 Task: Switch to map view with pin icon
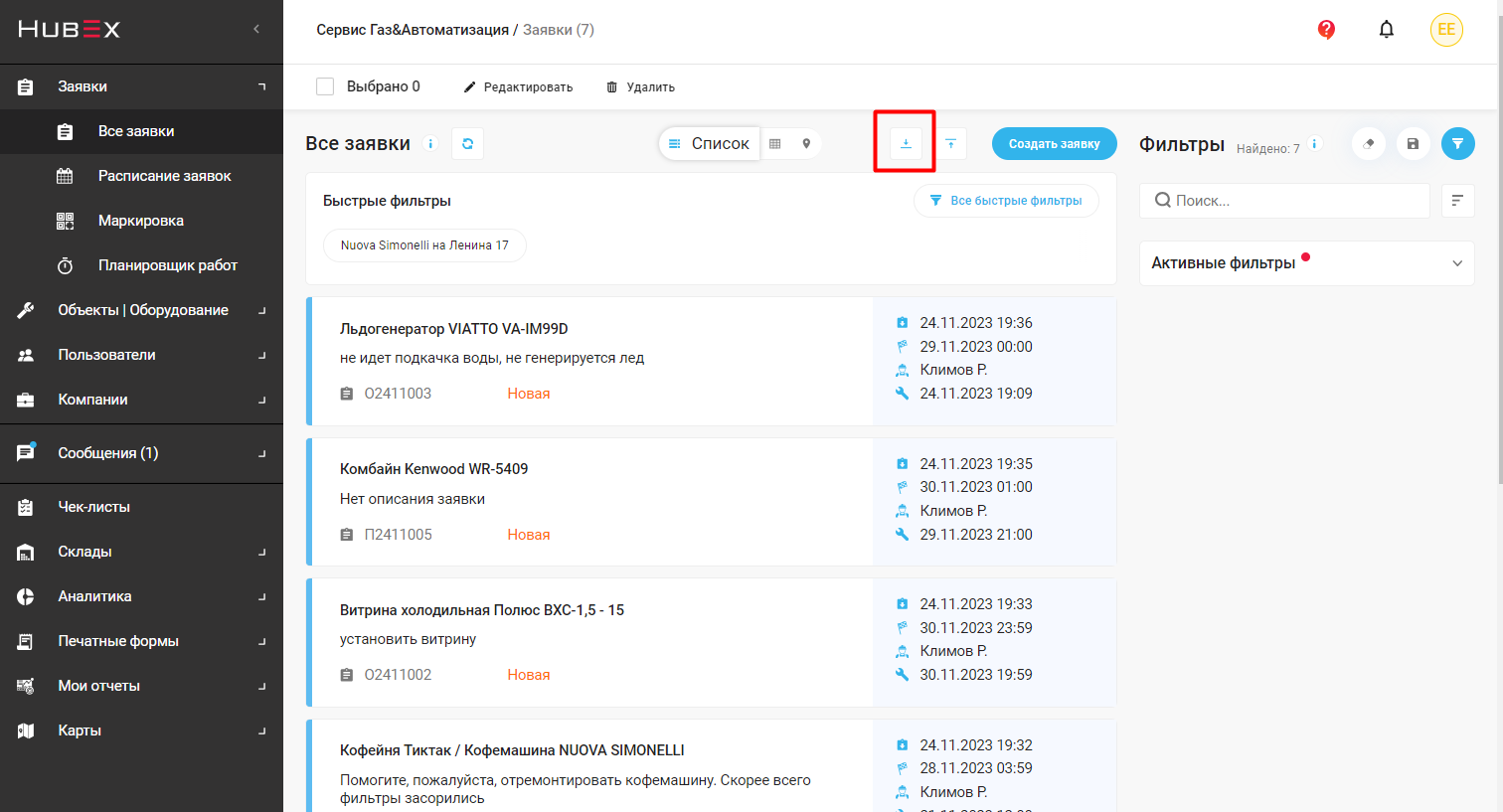pyautogui.click(x=806, y=144)
